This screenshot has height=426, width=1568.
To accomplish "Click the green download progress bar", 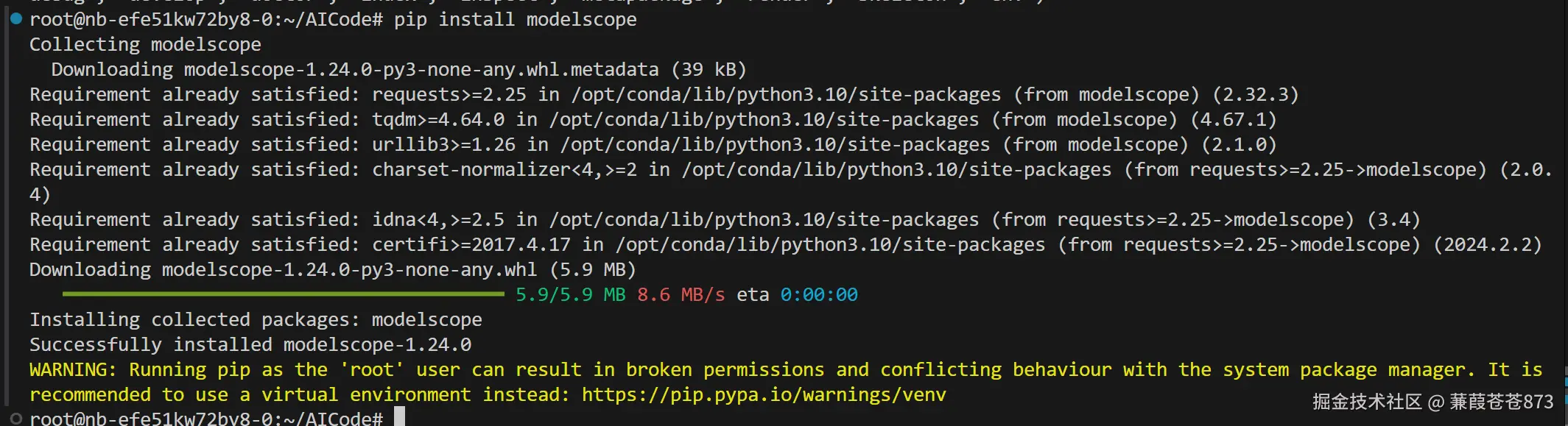I will coord(284,294).
